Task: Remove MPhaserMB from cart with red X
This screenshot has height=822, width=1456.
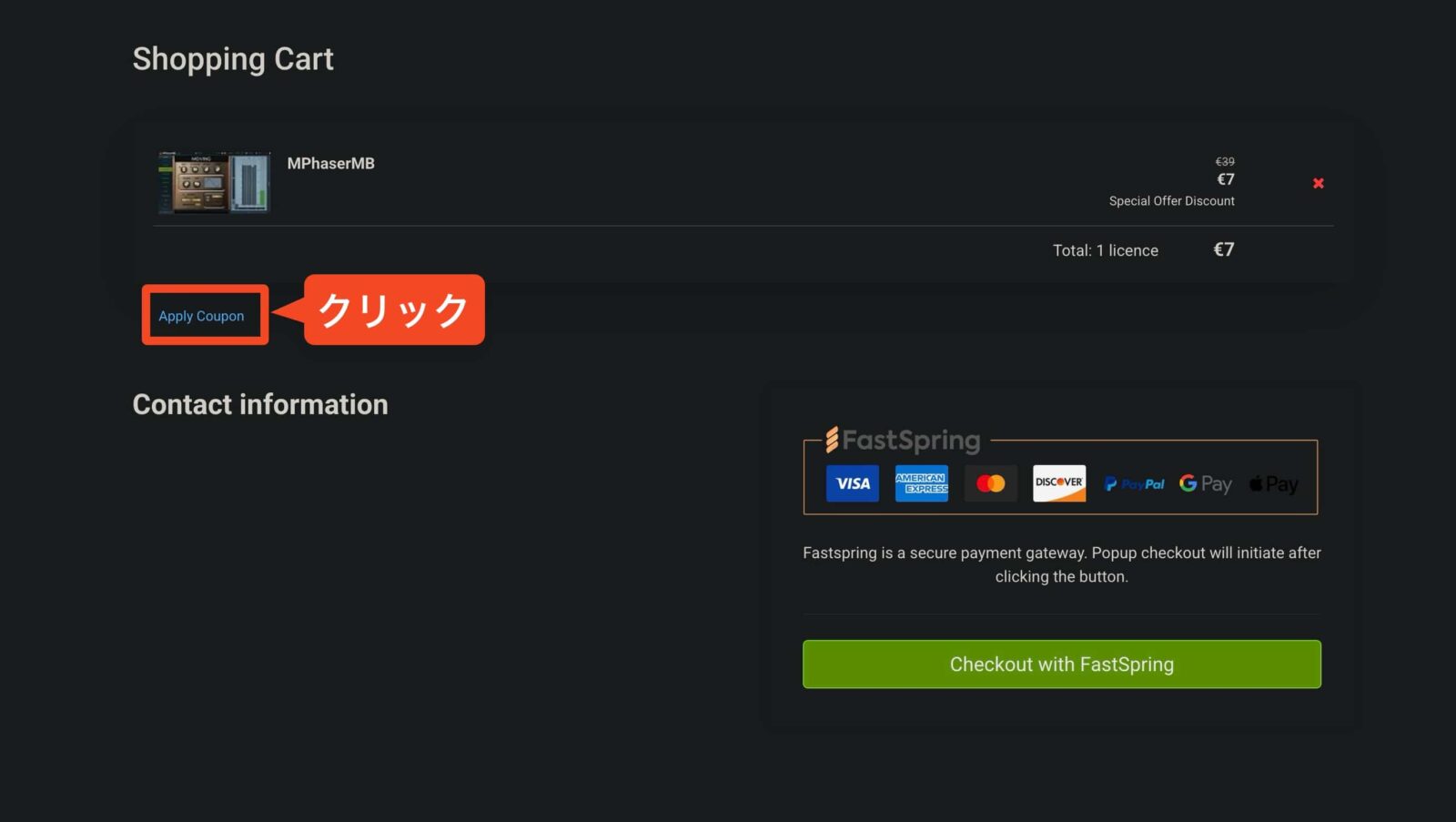Action: coord(1318,183)
